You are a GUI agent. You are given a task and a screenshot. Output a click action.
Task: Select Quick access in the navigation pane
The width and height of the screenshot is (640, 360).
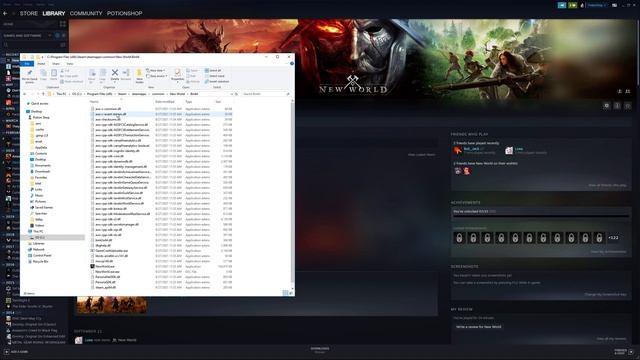40,104
